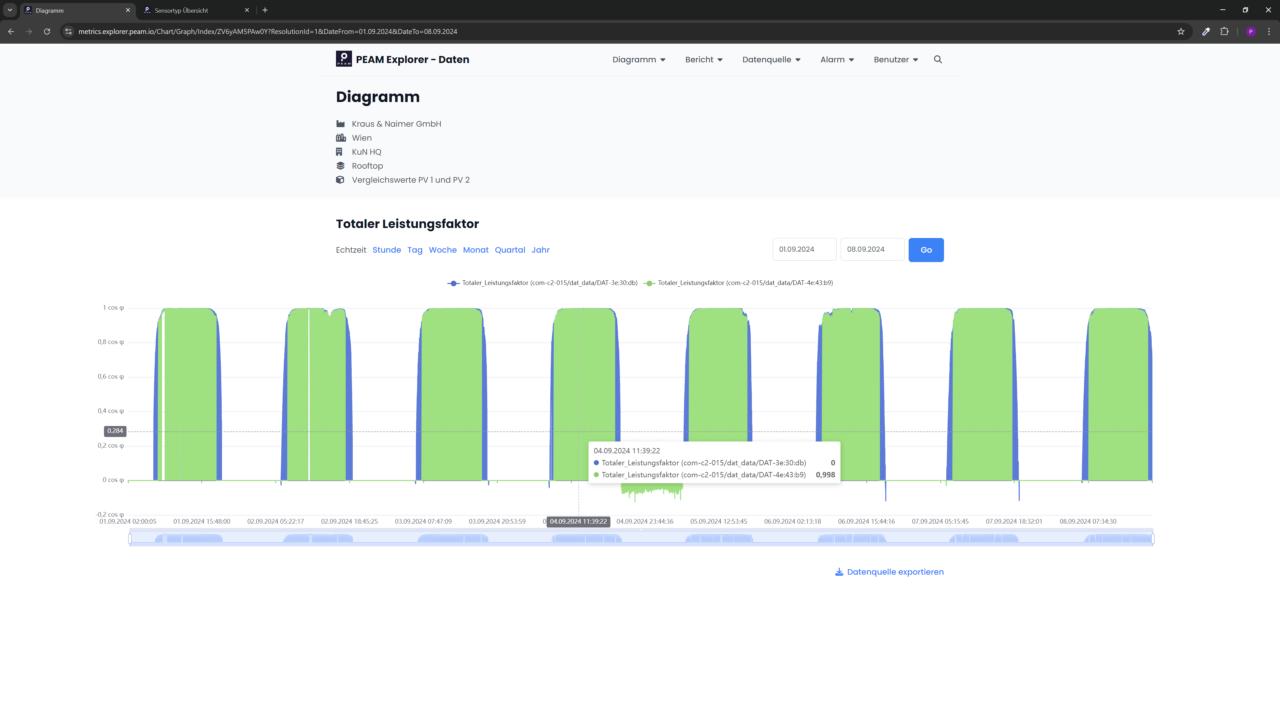Toggle the green DAT-4e:43:b9 legend series
This screenshot has width=1280, height=720.
coord(739,283)
